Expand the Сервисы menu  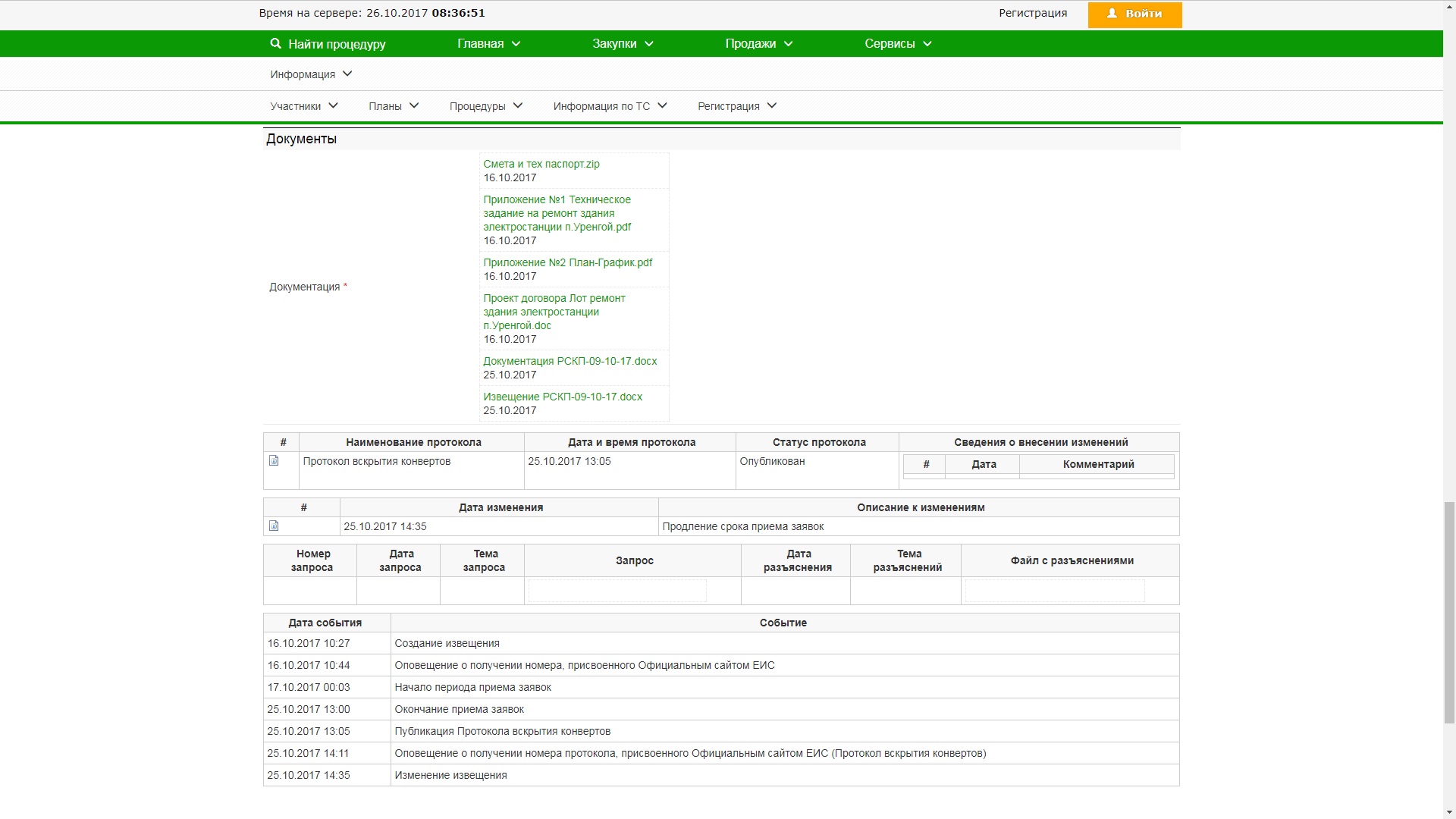pyautogui.click(x=898, y=44)
